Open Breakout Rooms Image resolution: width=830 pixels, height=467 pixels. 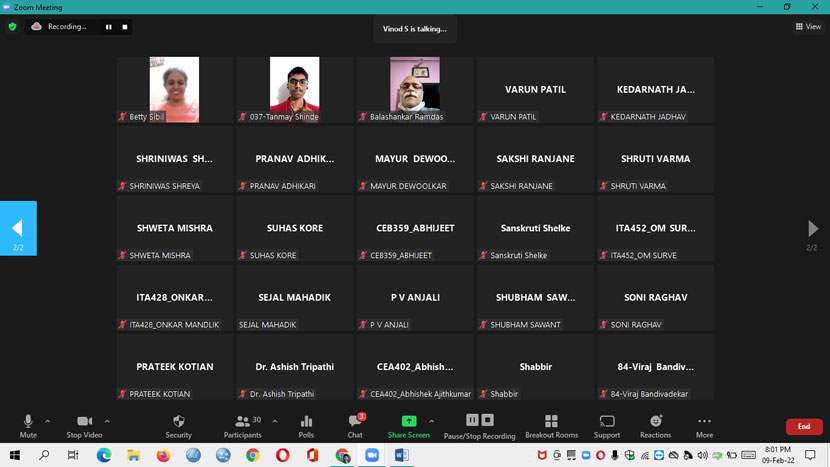point(551,426)
